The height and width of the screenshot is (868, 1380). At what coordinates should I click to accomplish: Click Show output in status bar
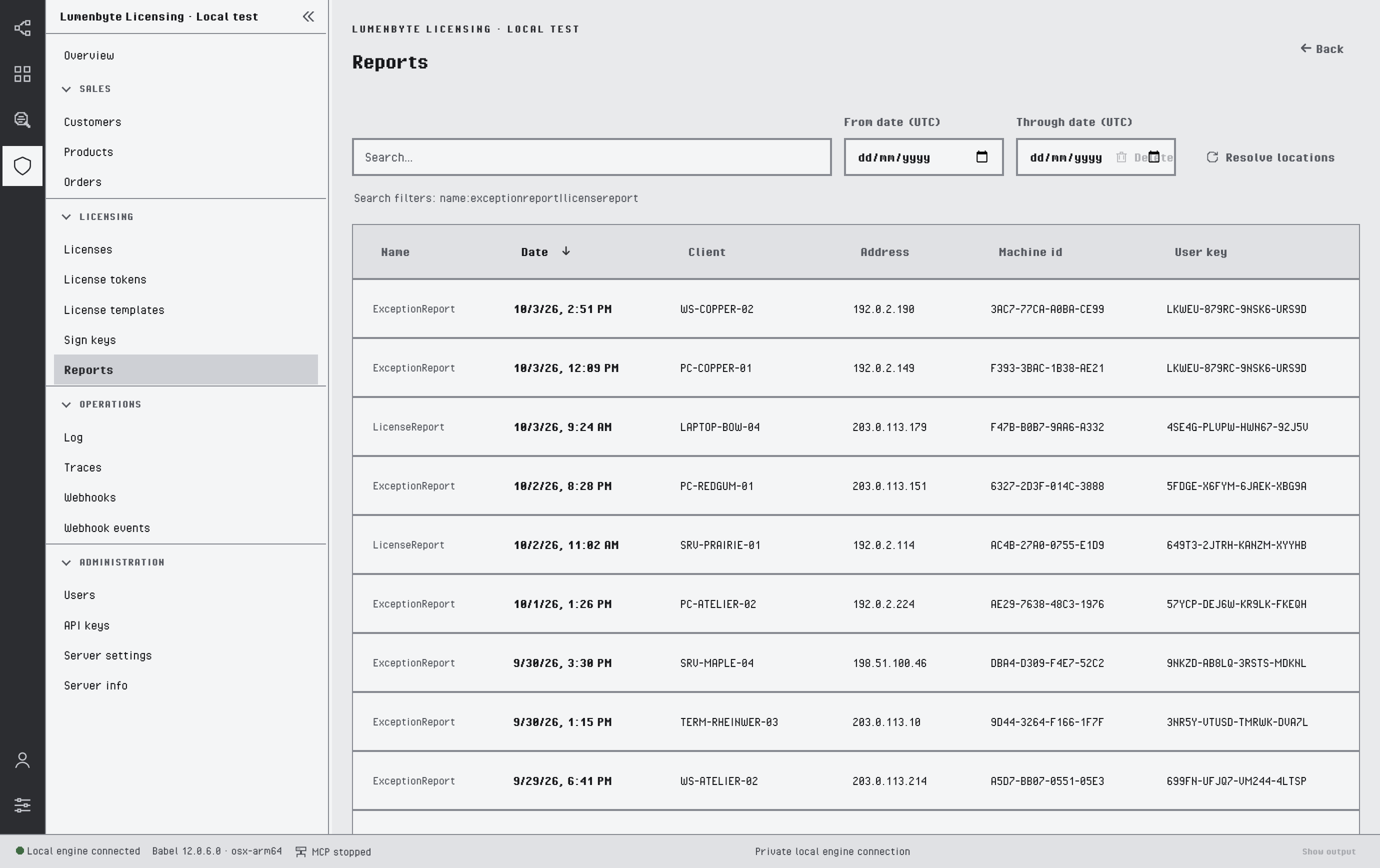click(1328, 852)
